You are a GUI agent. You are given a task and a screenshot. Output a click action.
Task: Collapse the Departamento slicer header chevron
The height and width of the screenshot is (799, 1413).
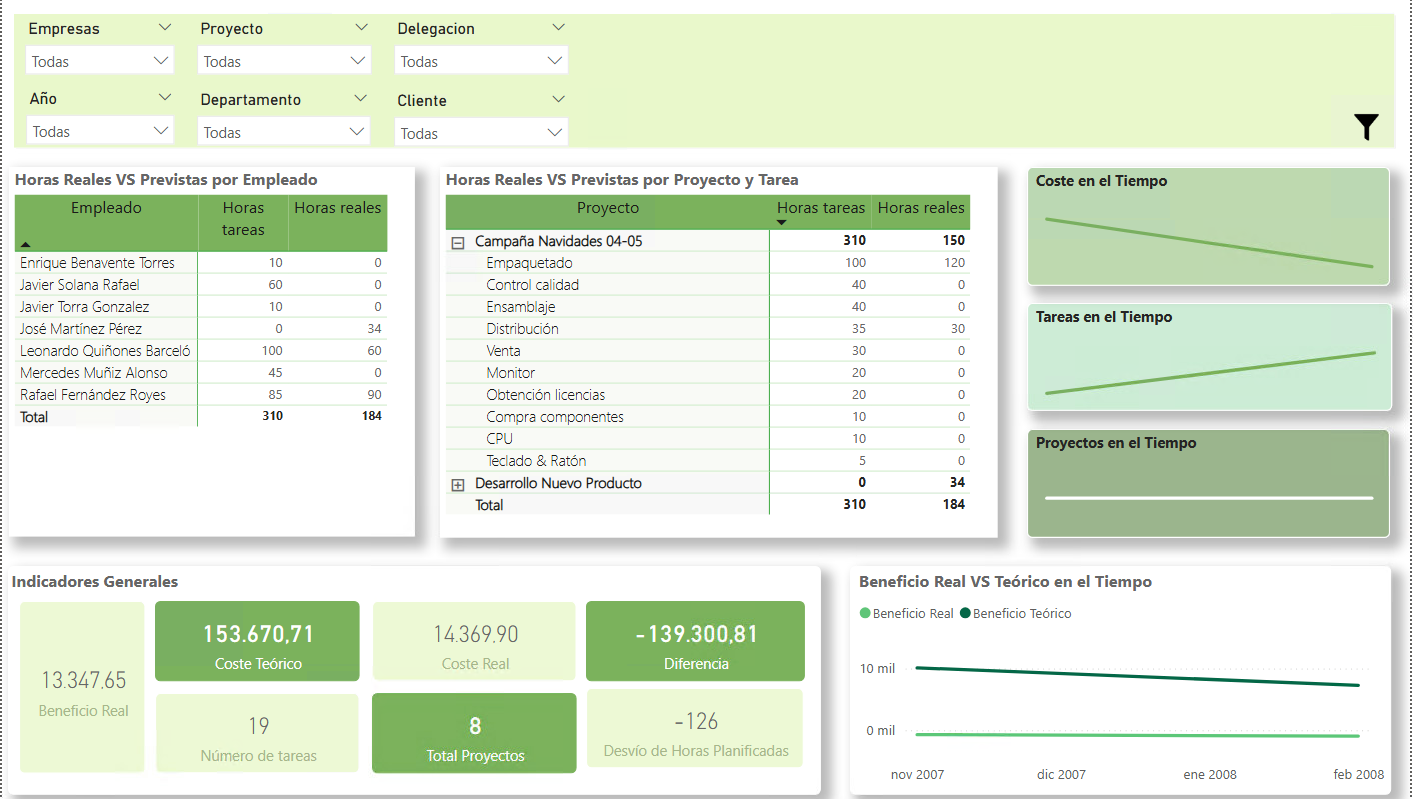click(361, 98)
